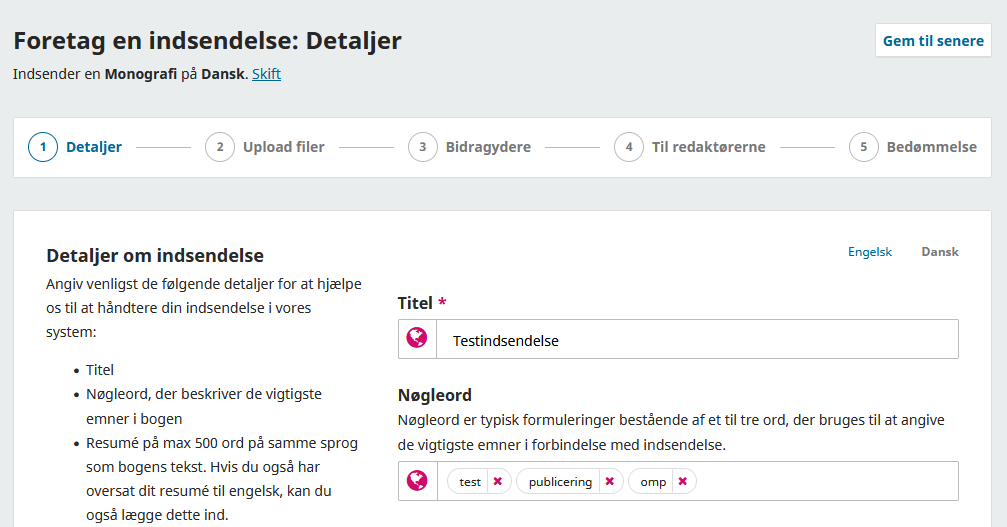
Task: Click the globe icon beside the Titel field
Action: pyautogui.click(x=417, y=339)
